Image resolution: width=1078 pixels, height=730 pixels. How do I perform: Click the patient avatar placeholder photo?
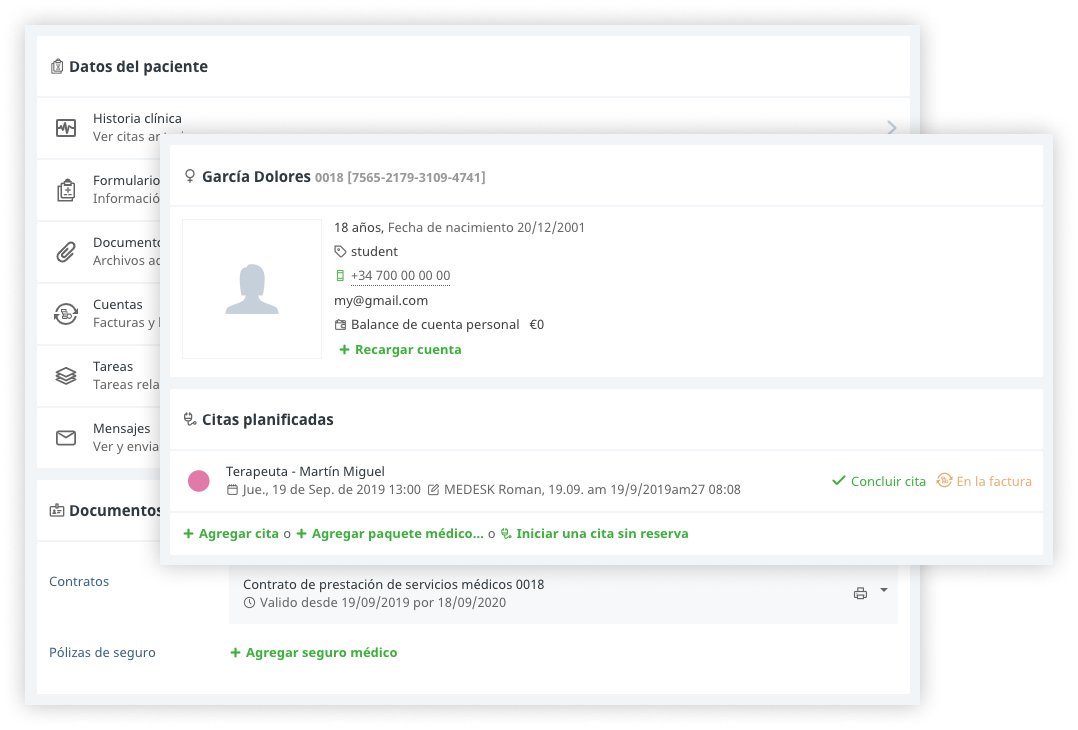pos(252,289)
